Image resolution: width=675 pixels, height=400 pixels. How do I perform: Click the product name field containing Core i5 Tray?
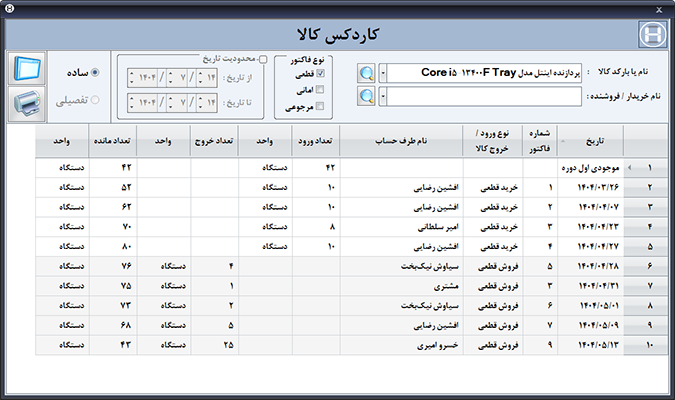pyautogui.click(x=484, y=73)
